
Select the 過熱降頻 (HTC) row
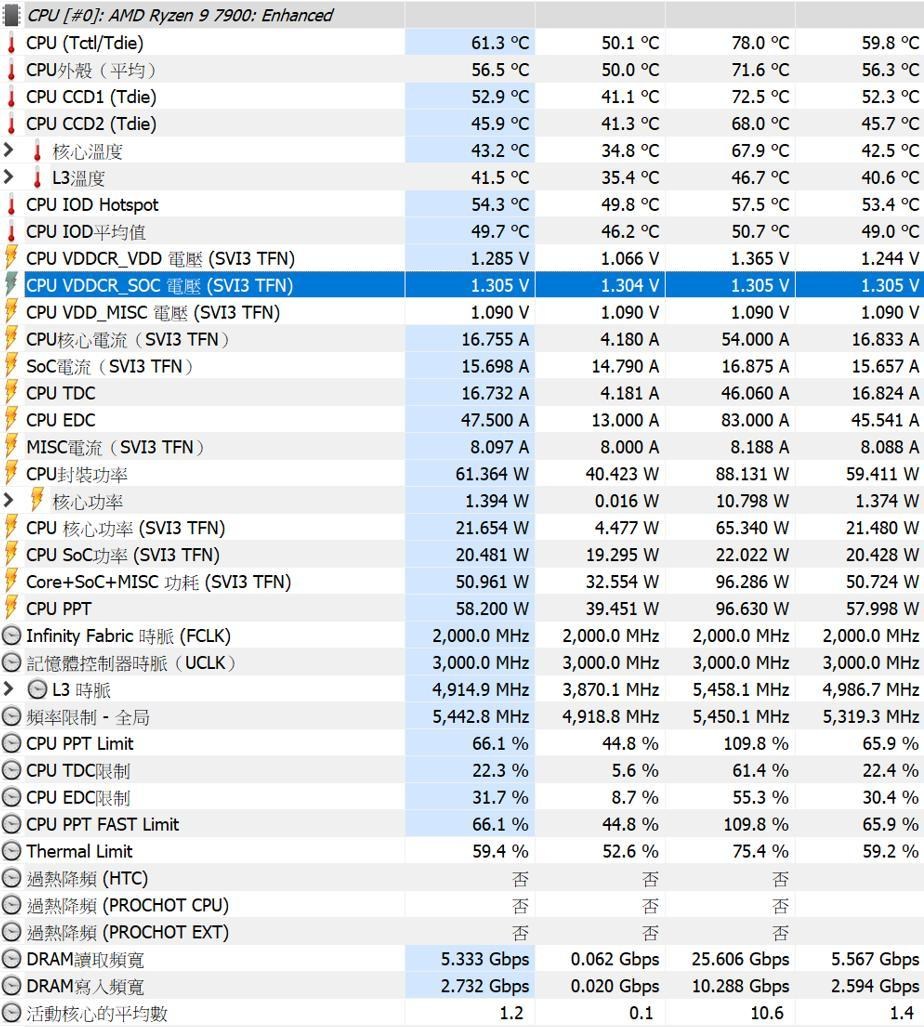tap(87, 879)
